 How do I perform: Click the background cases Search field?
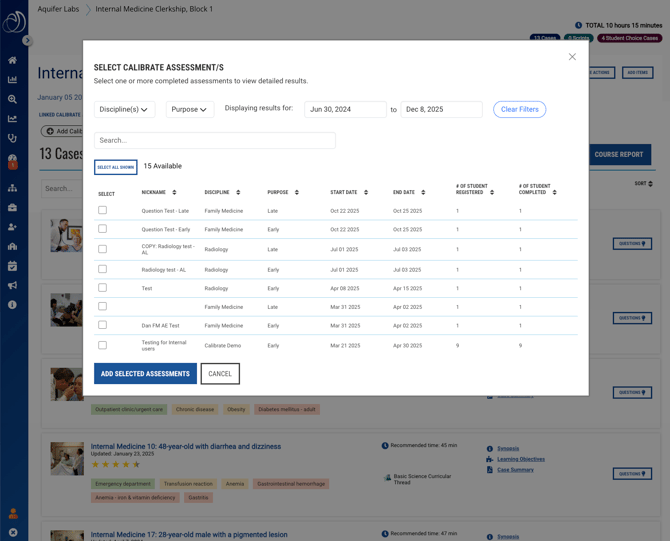[x=62, y=188]
